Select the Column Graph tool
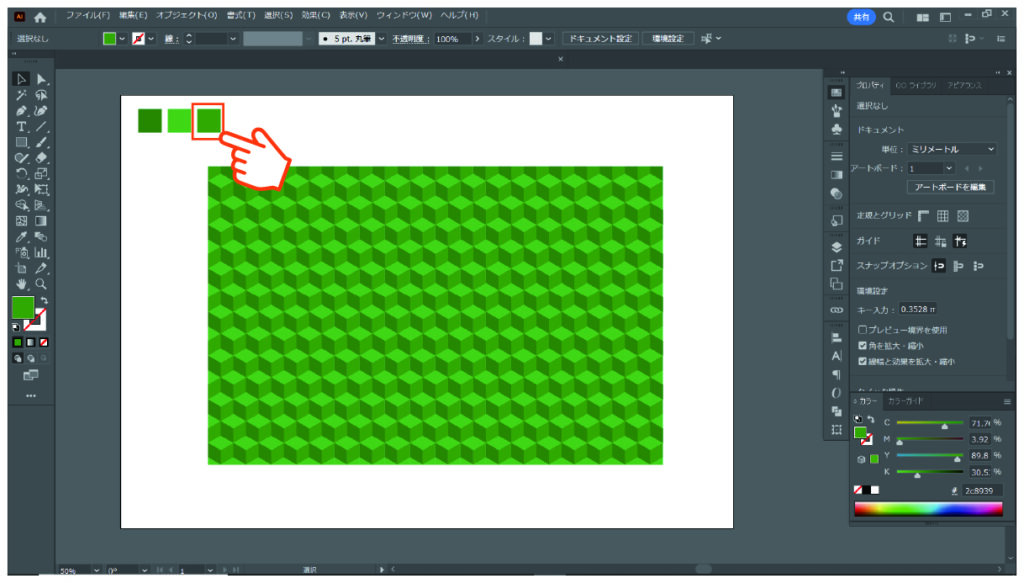Viewport: 1024px width, 583px height. coord(41,252)
